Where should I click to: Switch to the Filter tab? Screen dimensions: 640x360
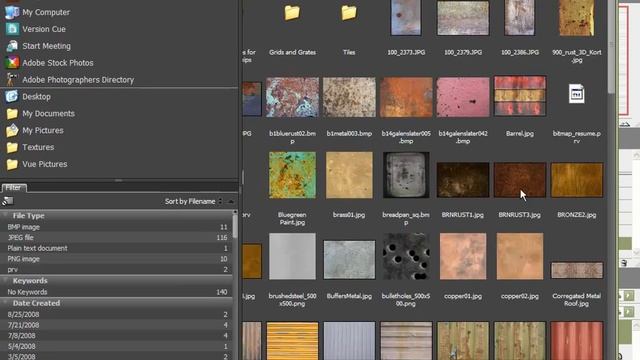(x=13, y=187)
